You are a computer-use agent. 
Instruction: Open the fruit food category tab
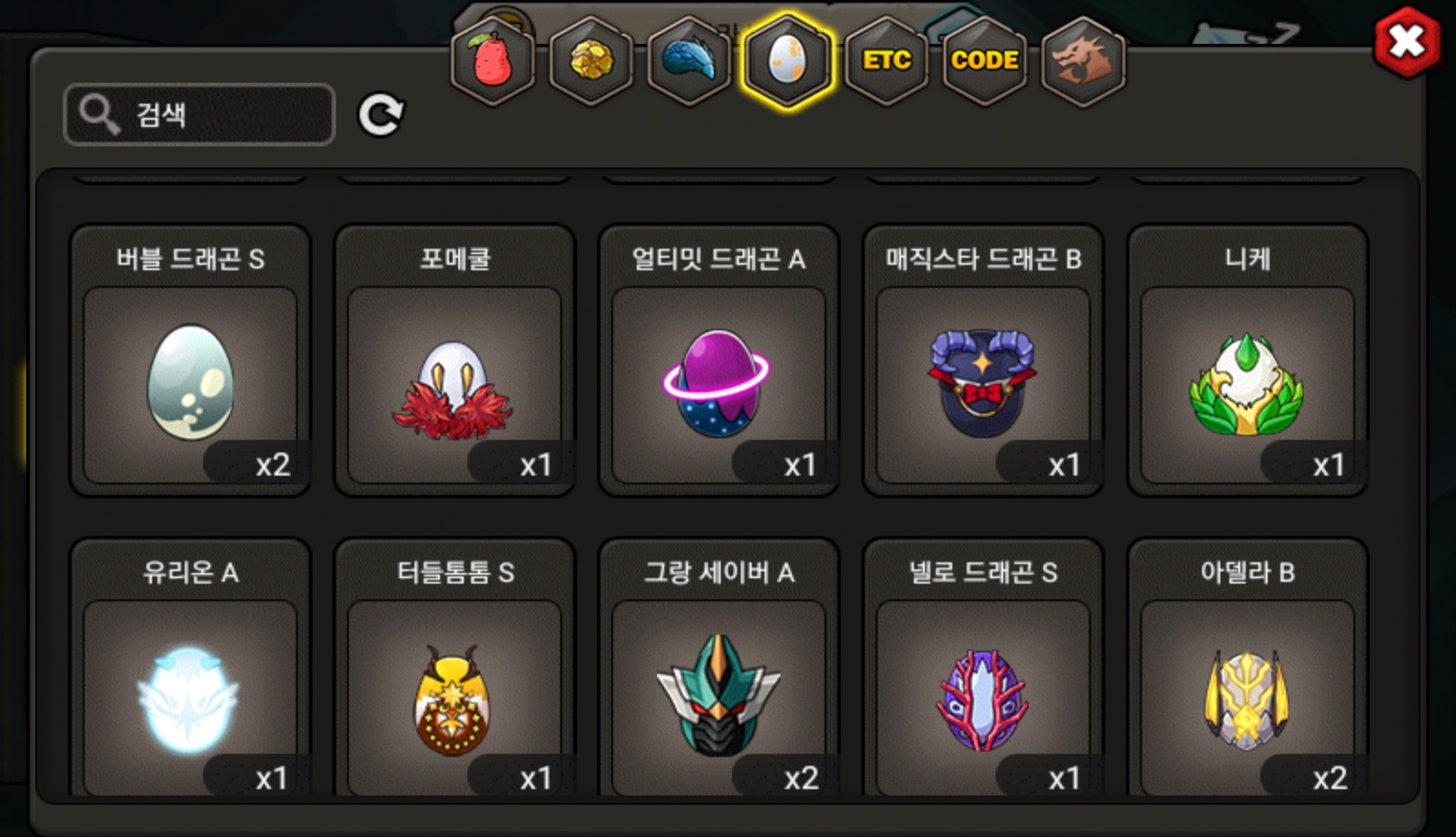pyautogui.click(x=493, y=61)
